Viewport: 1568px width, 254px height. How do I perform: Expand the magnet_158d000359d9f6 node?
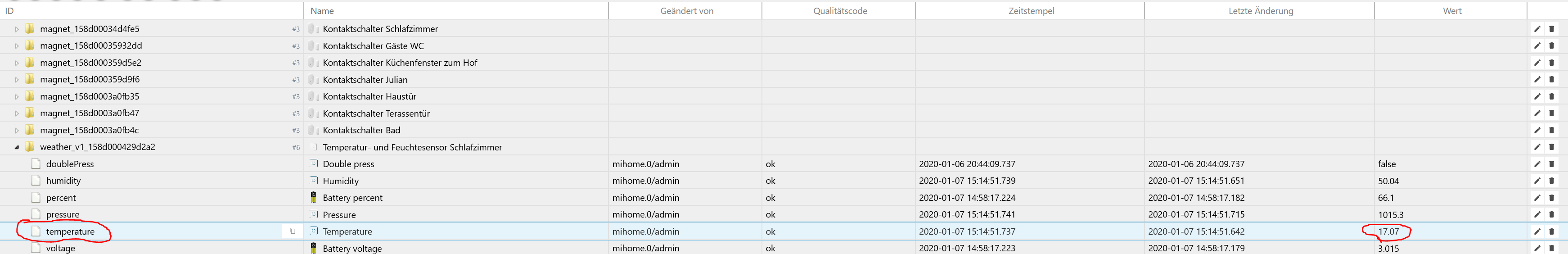[x=17, y=79]
